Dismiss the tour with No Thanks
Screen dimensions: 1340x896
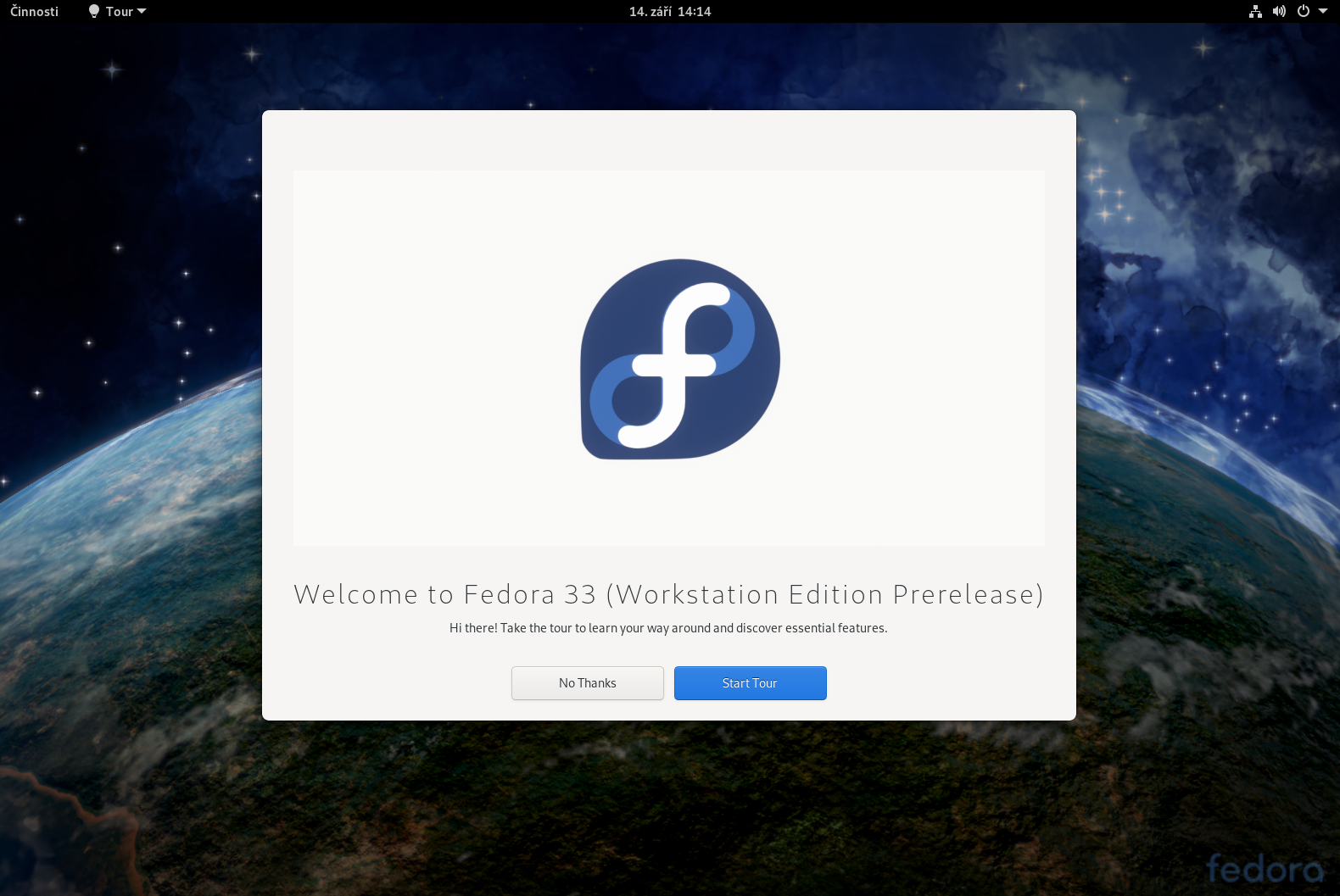pyautogui.click(x=588, y=683)
